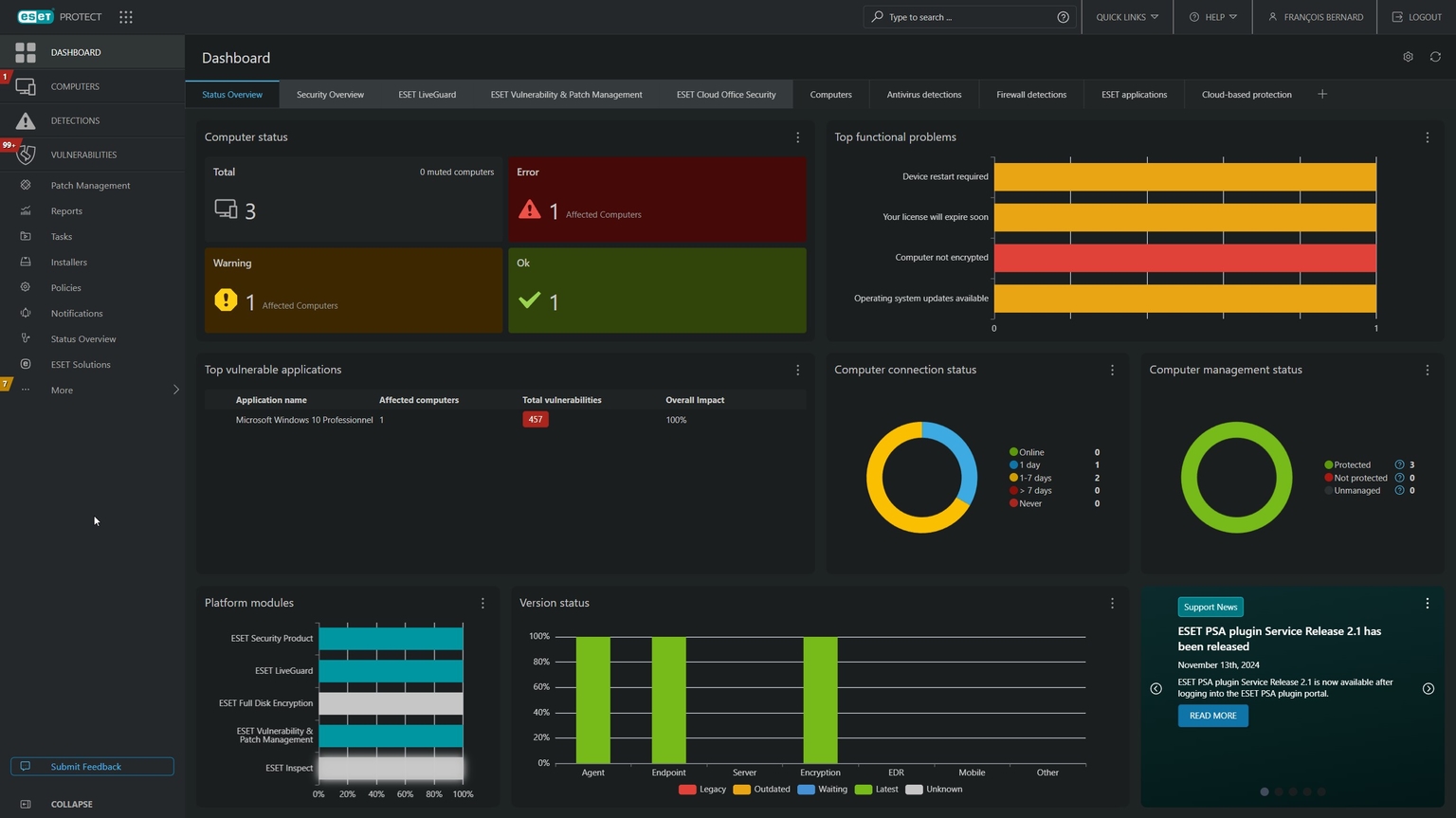1456x818 pixels.
Task: Open the Vulnerabilities shield icon
Action: pyautogui.click(x=26, y=155)
